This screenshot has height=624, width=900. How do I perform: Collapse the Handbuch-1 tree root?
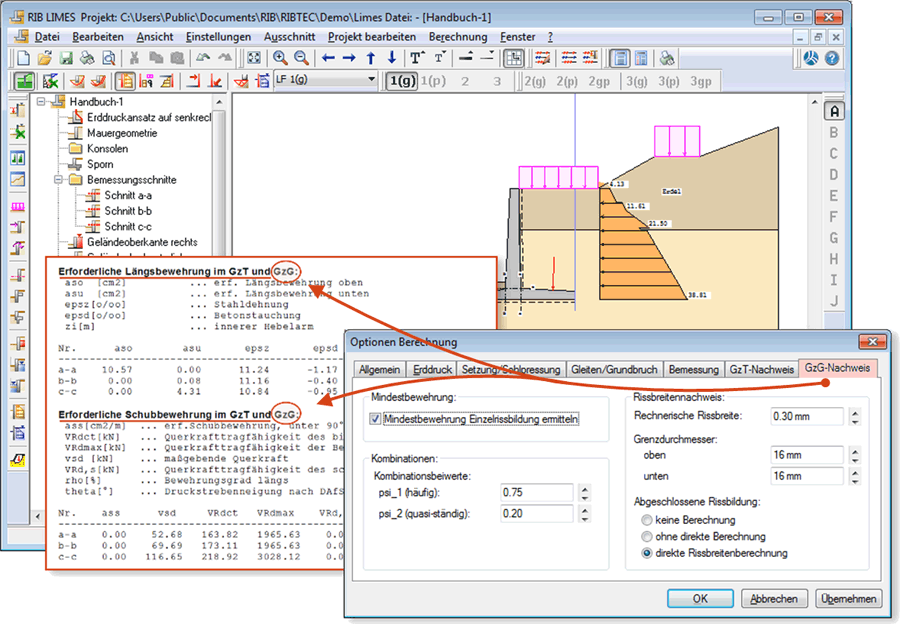41,102
